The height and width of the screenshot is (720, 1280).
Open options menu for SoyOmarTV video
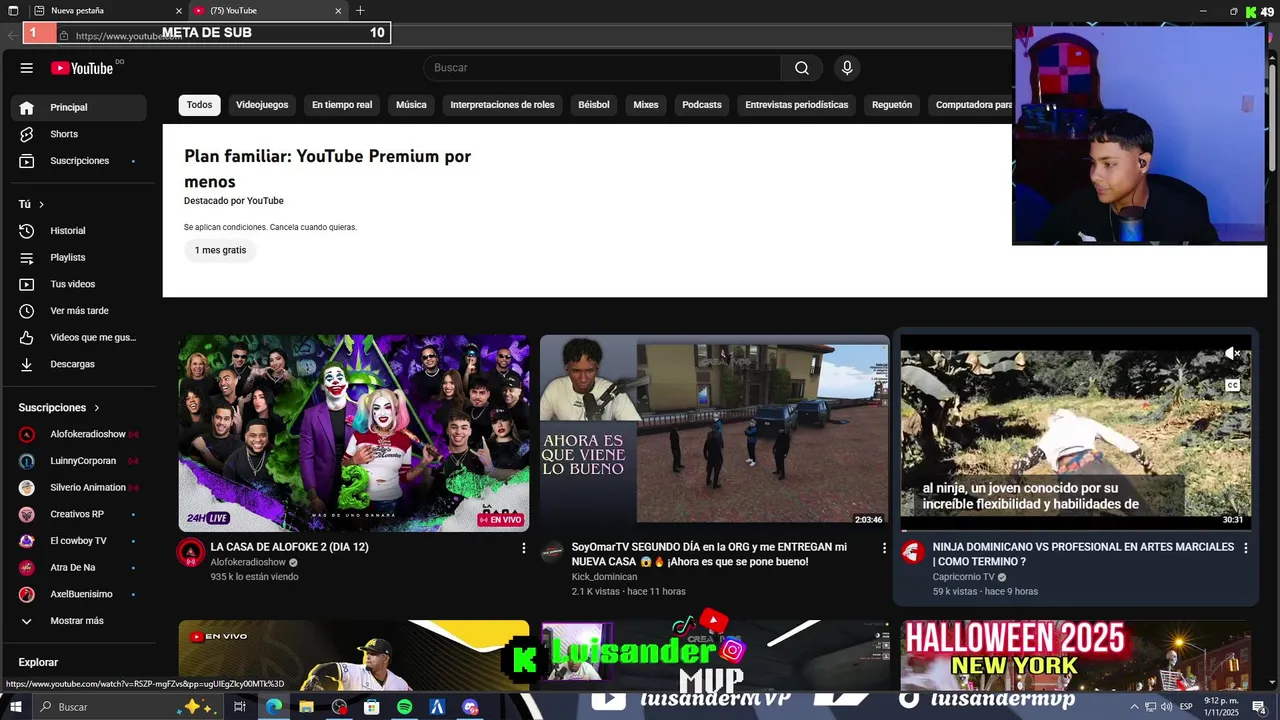884,548
